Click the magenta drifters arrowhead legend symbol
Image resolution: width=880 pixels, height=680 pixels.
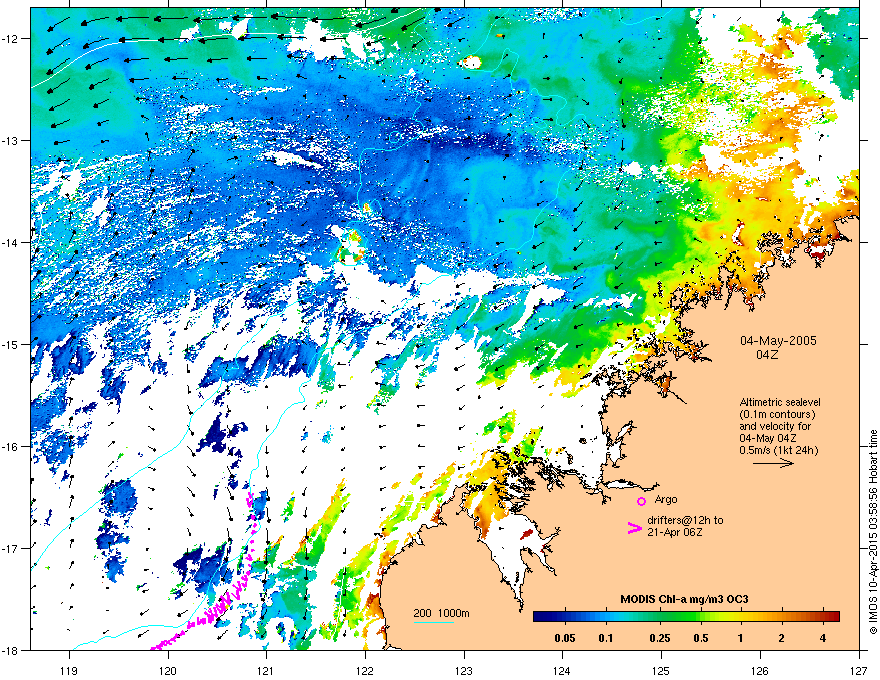click(x=634, y=527)
